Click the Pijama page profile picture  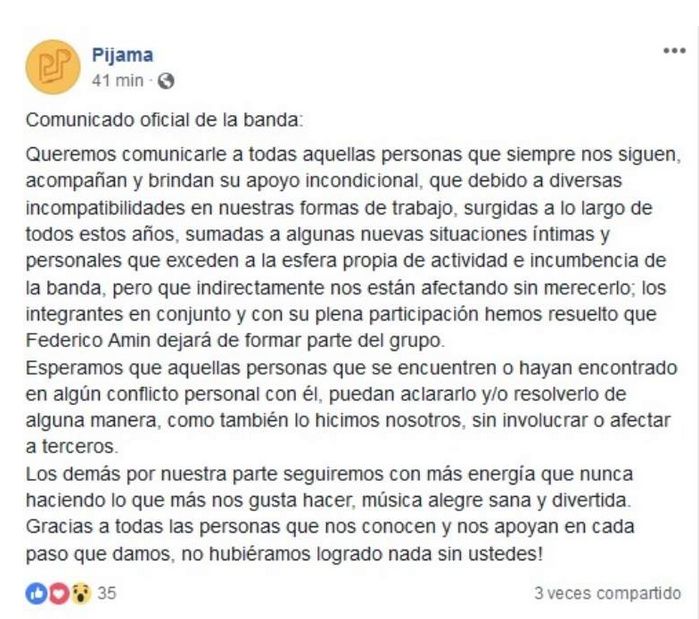pos(52,68)
